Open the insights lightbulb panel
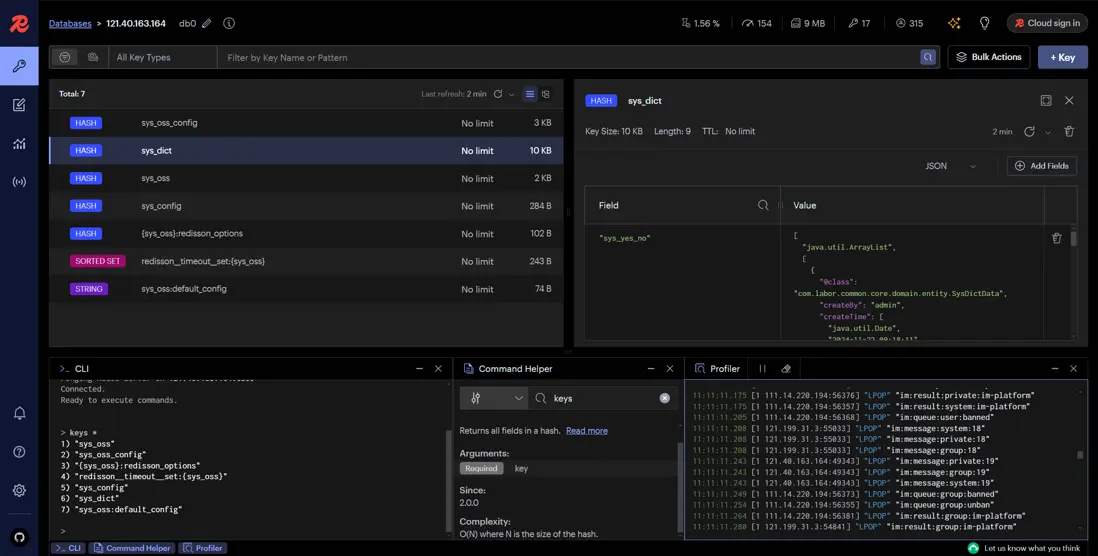Image resolution: width=1098 pixels, height=556 pixels. 984,23
